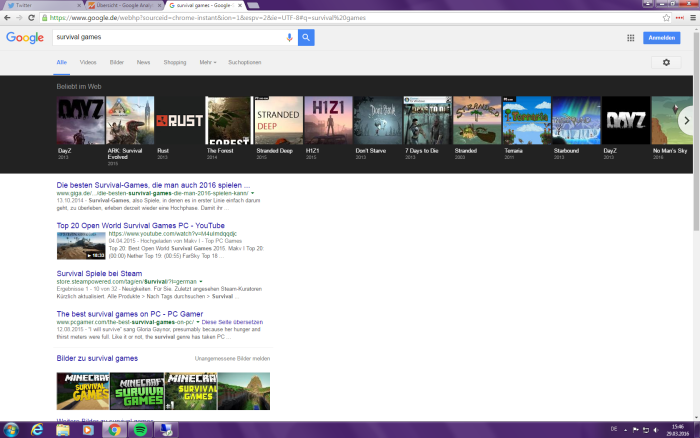
Task: Select the Bilder search tab
Action: click(117, 63)
